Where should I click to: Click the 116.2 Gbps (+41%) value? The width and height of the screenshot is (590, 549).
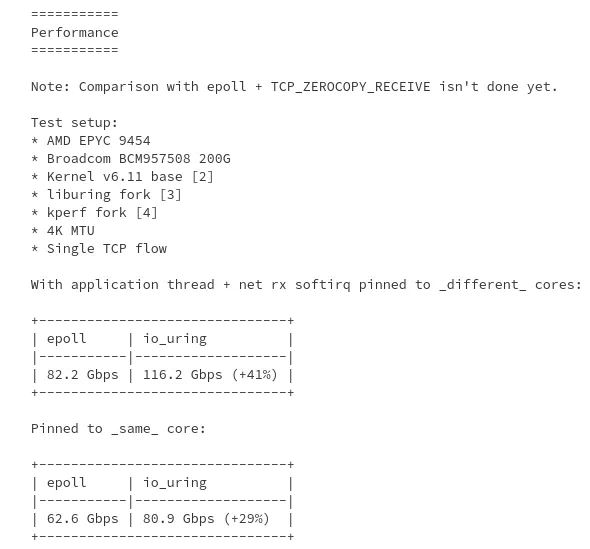coord(210,375)
